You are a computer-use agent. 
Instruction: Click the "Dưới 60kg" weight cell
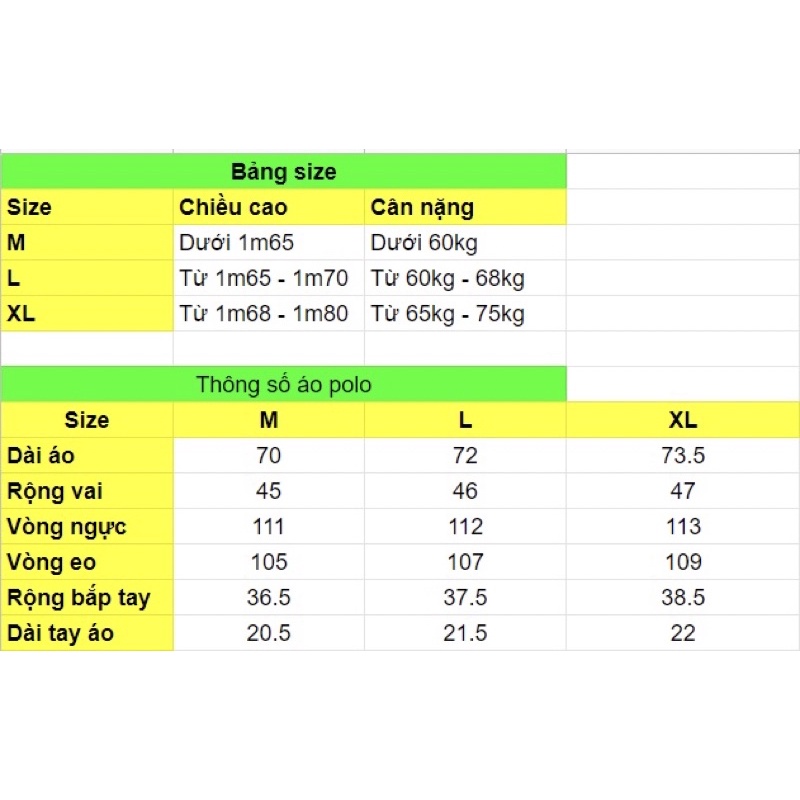pyautogui.click(x=424, y=243)
